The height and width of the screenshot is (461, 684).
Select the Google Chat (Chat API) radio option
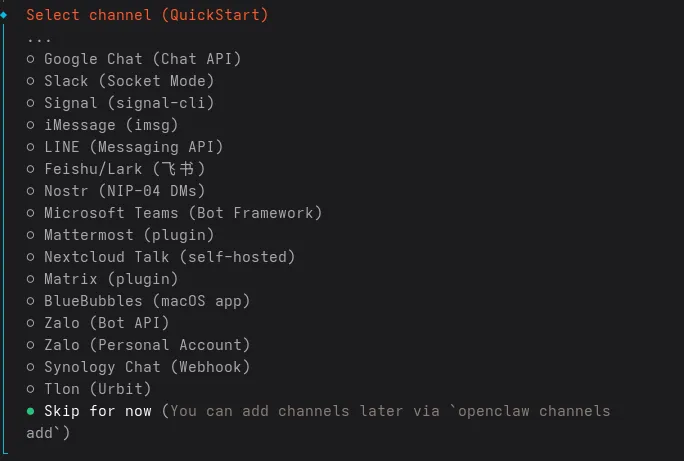pos(142,59)
